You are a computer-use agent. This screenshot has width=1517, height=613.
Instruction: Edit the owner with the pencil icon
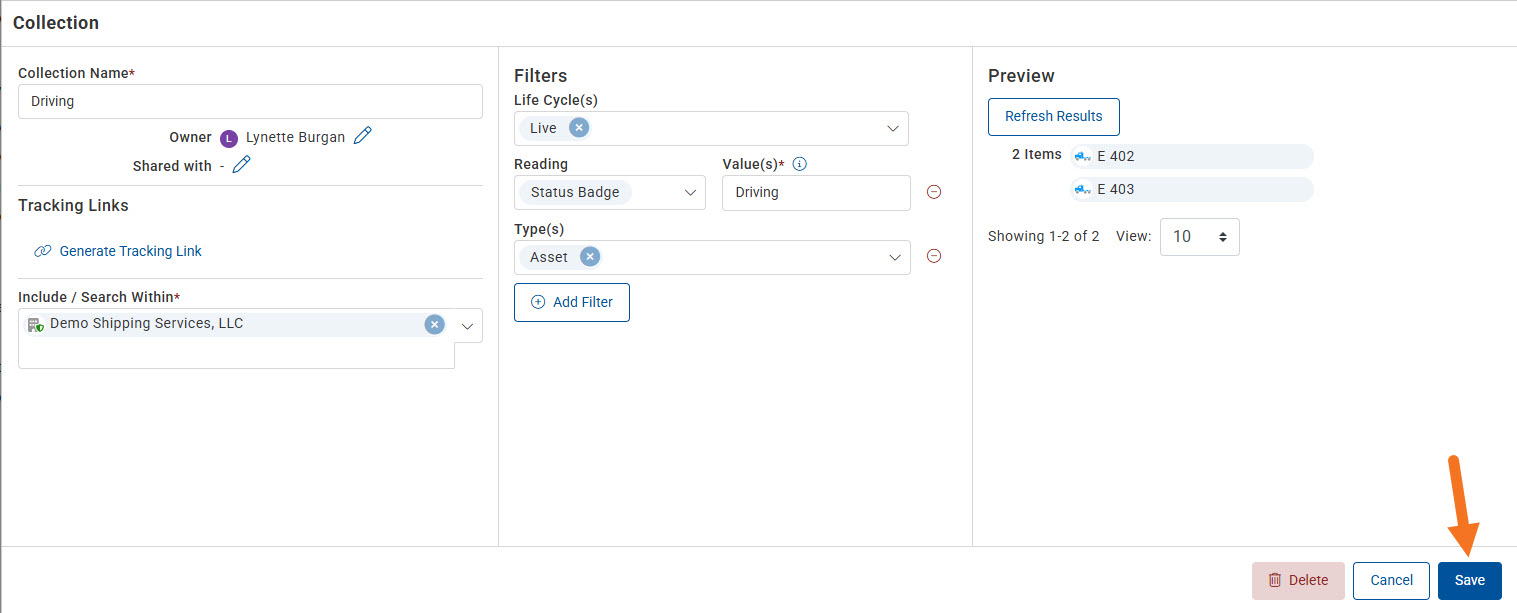[x=363, y=136]
